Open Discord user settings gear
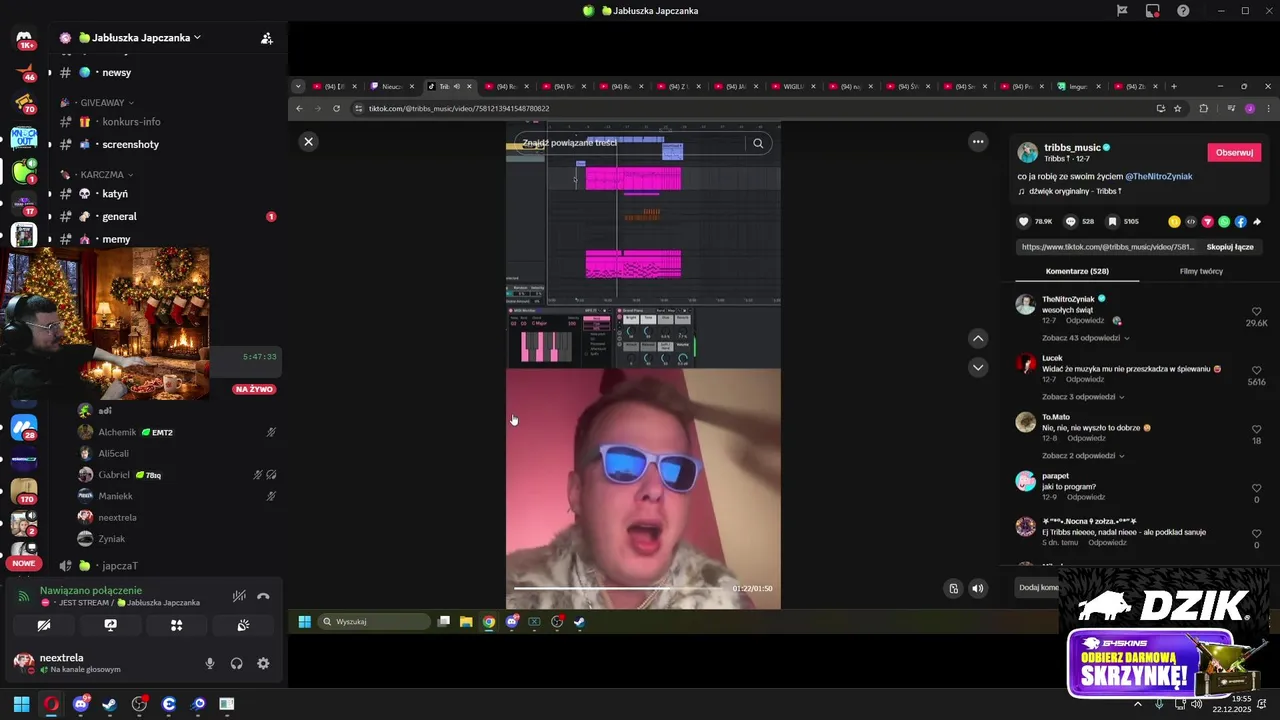Image resolution: width=1280 pixels, height=720 pixels. (263, 663)
